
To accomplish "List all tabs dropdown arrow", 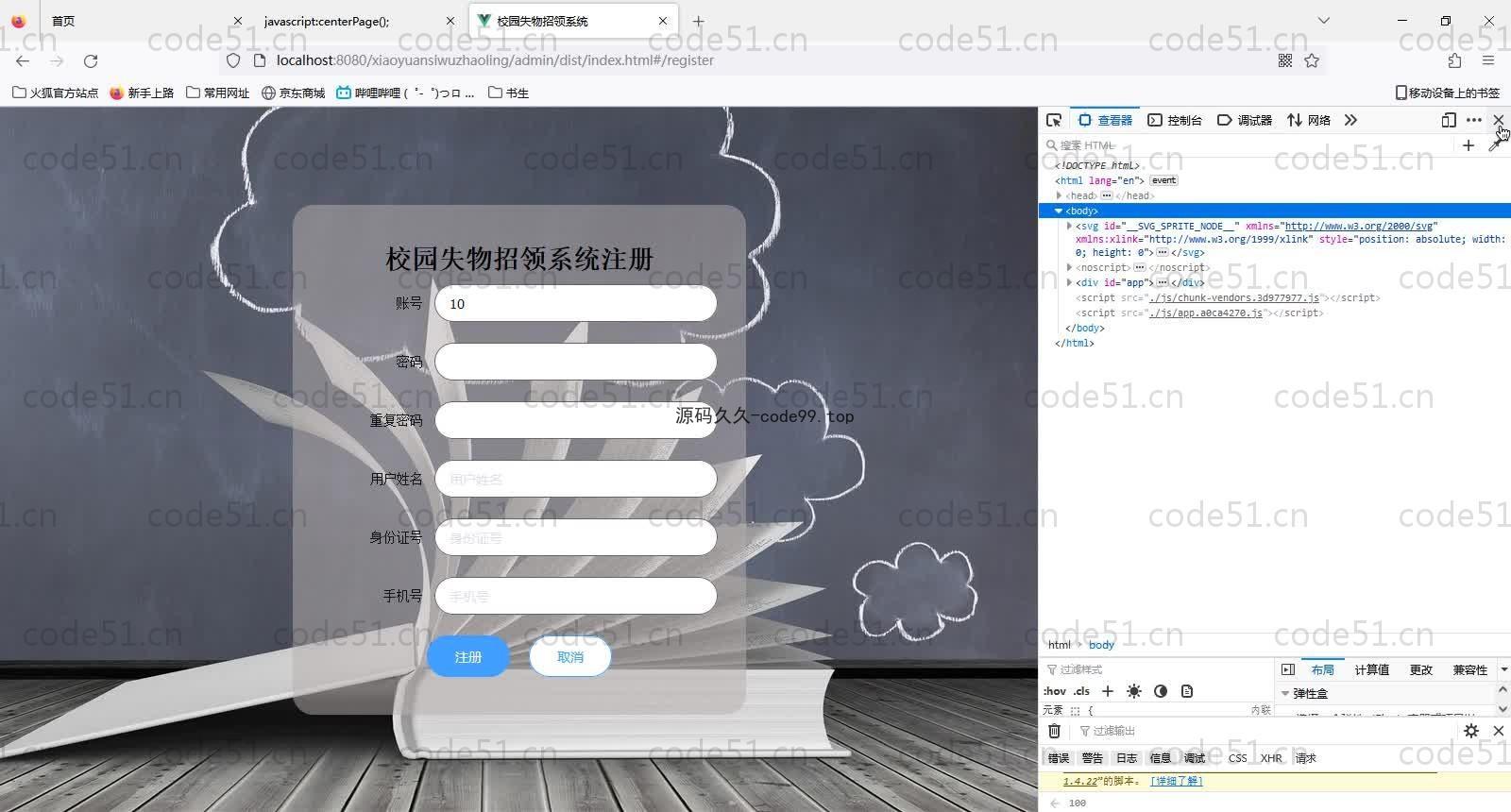I will click(1324, 21).
